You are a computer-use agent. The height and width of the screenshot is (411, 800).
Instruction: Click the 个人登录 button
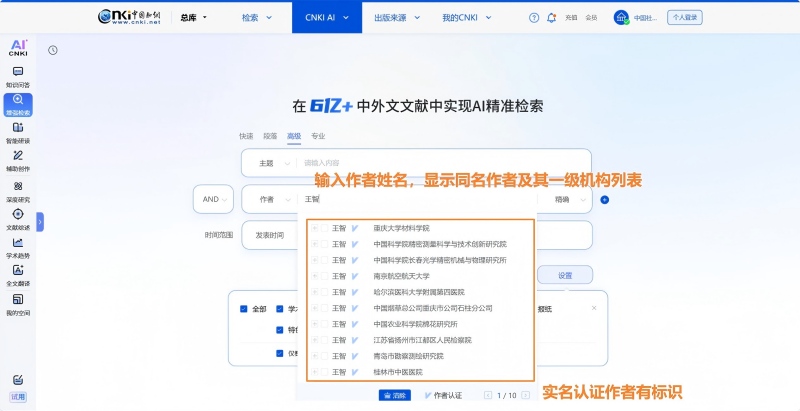[x=685, y=17]
